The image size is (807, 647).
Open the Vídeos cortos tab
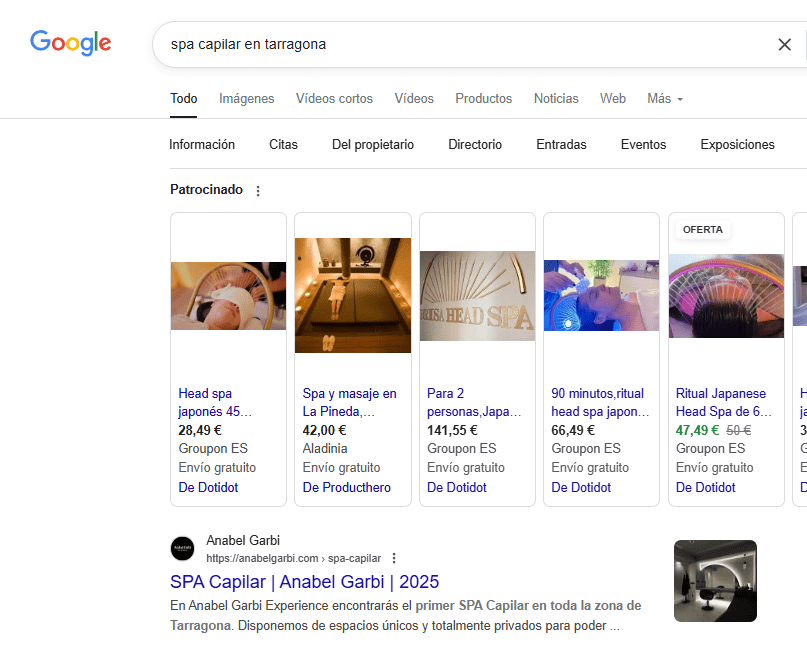point(334,99)
